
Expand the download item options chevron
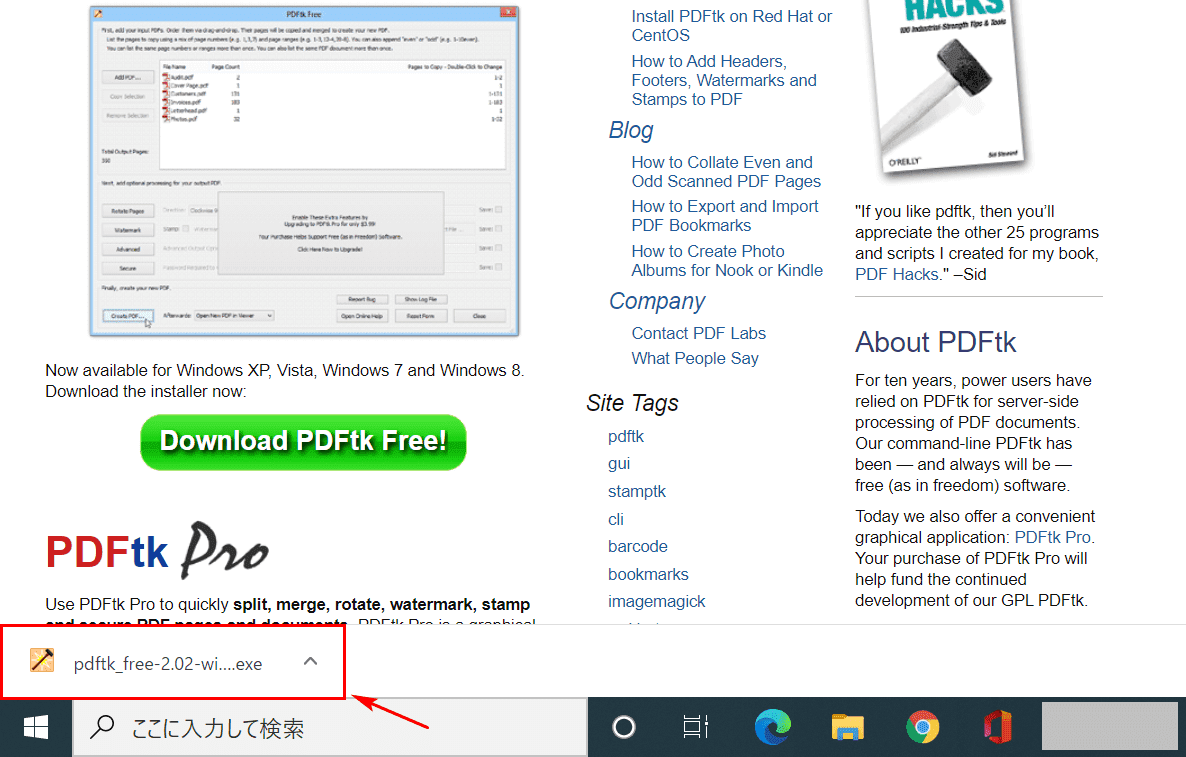310,662
